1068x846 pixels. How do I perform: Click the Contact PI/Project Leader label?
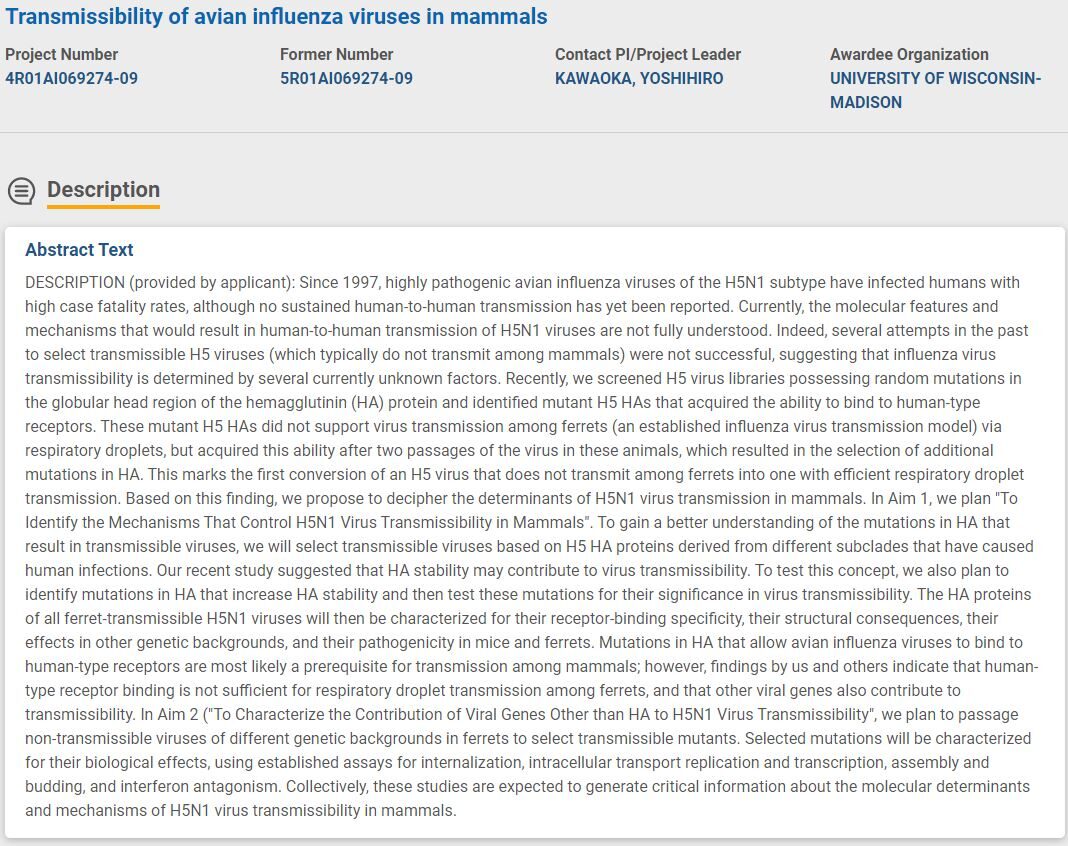(648, 54)
